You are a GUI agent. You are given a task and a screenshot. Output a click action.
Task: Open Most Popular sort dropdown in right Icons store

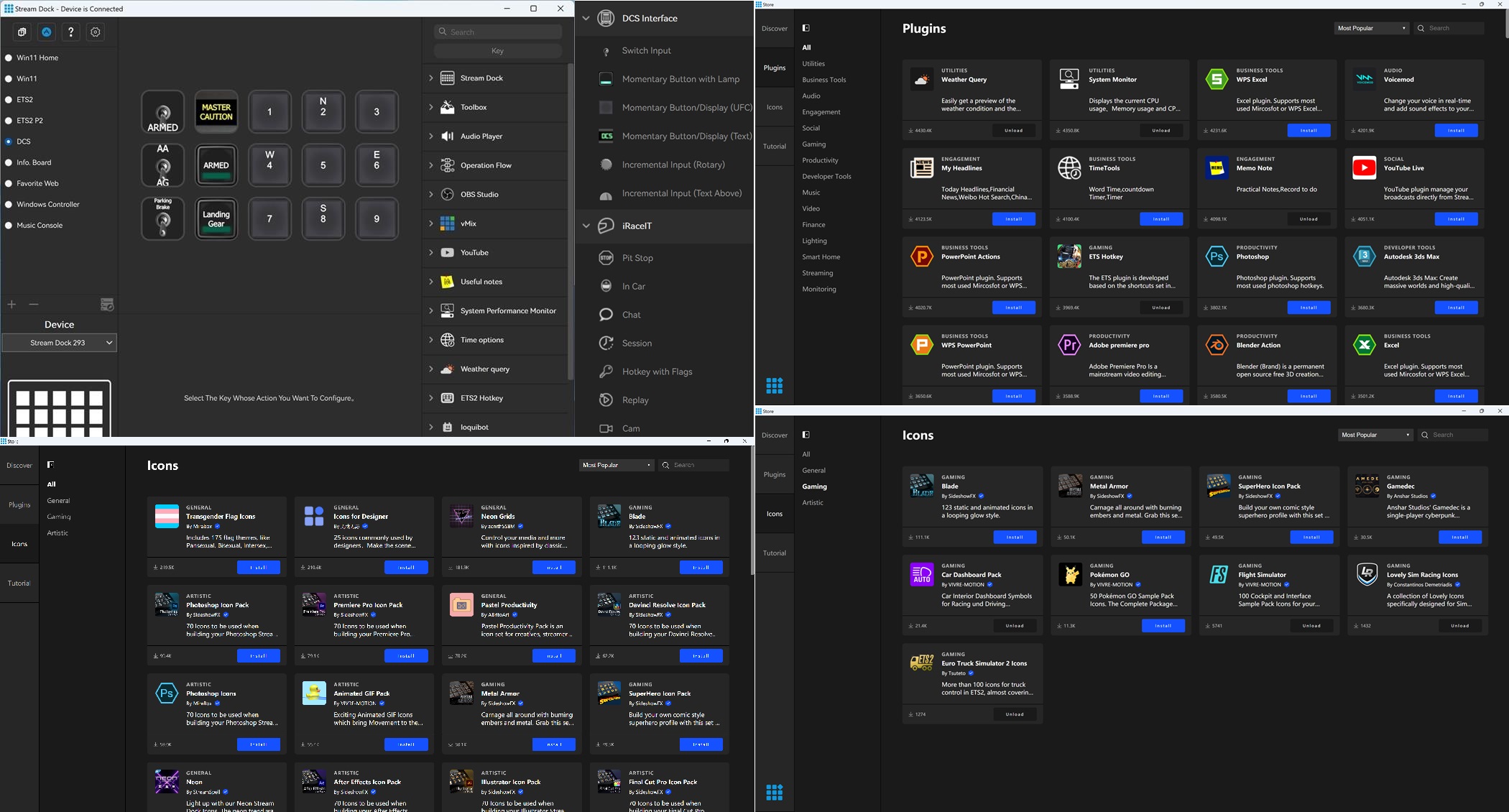tap(1375, 435)
